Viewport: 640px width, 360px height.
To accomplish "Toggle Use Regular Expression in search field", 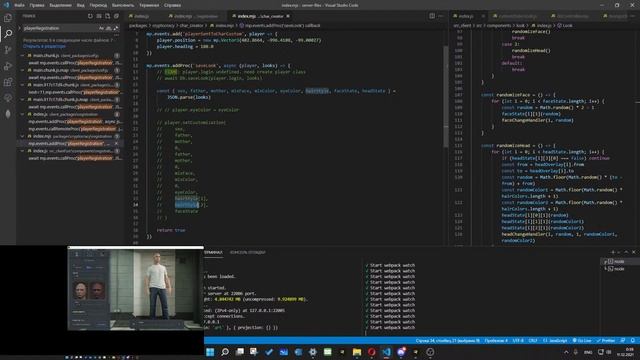I will (x=116, y=28).
